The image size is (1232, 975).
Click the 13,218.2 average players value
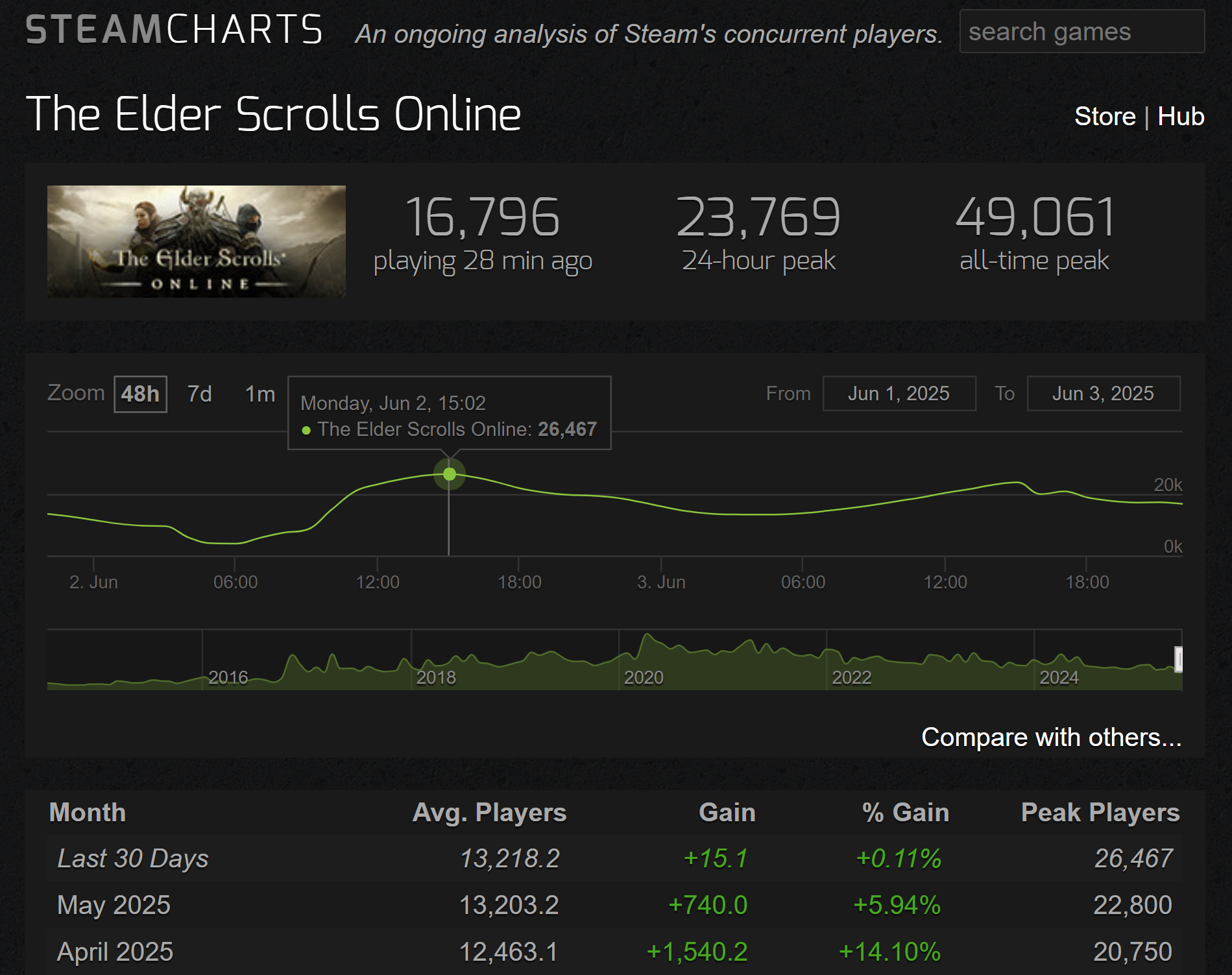tap(510, 859)
